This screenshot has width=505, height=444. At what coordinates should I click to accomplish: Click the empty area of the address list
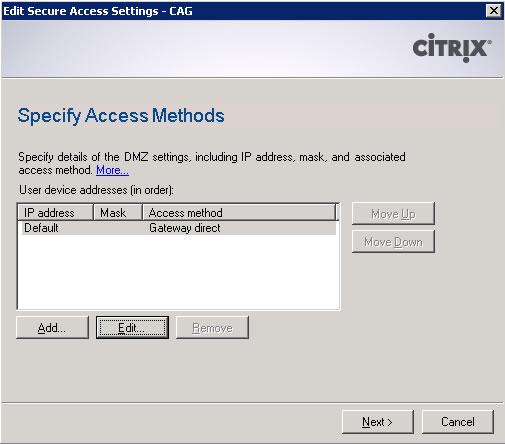tap(179, 272)
